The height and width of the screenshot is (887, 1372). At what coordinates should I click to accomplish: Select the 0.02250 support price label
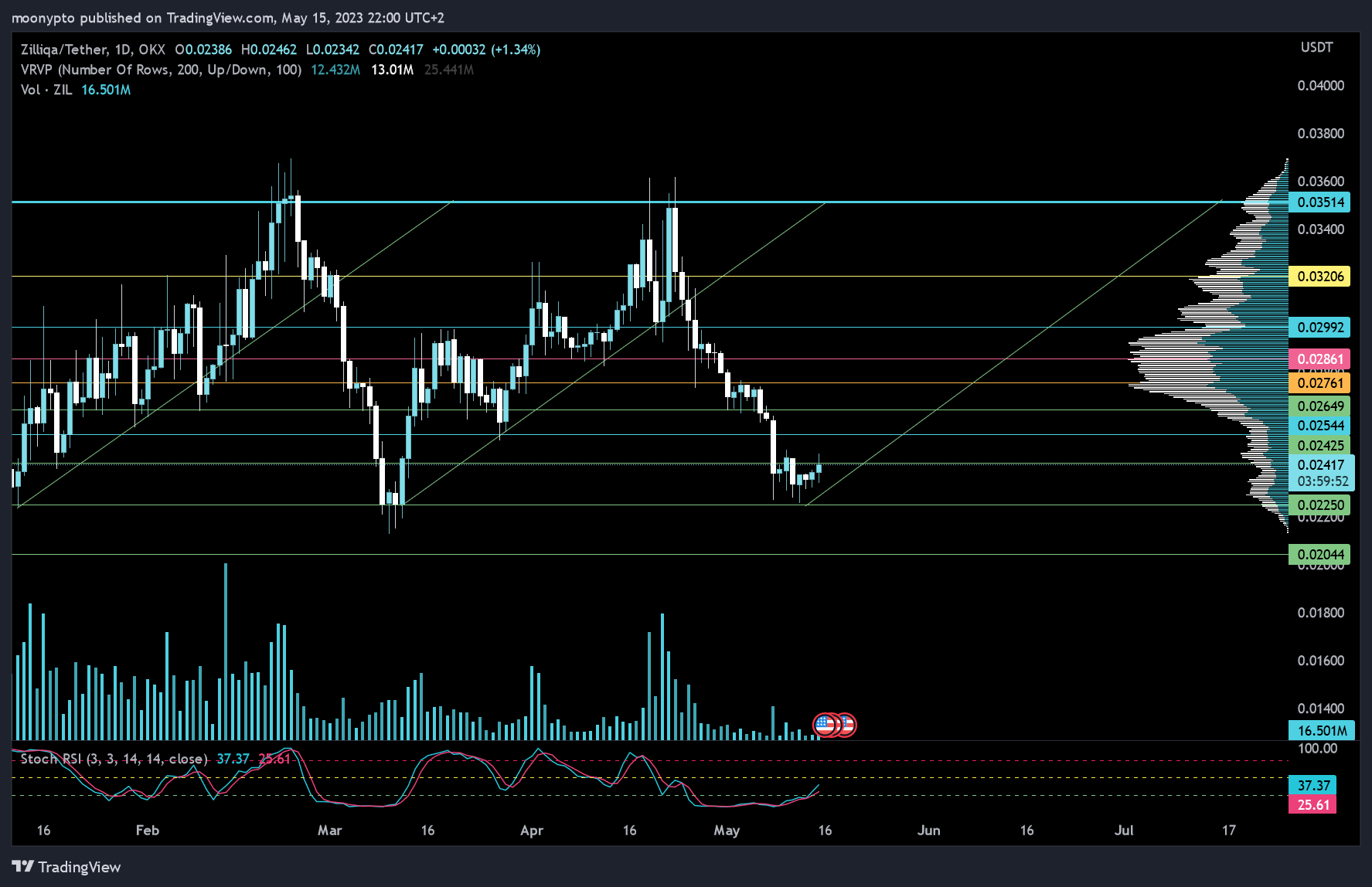[x=1319, y=505]
